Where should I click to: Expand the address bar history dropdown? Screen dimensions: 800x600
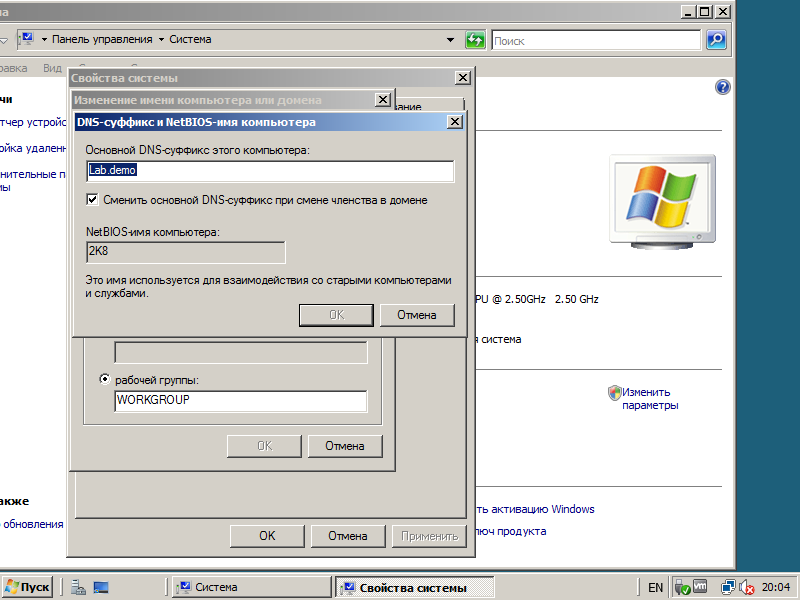coord(450,40)
